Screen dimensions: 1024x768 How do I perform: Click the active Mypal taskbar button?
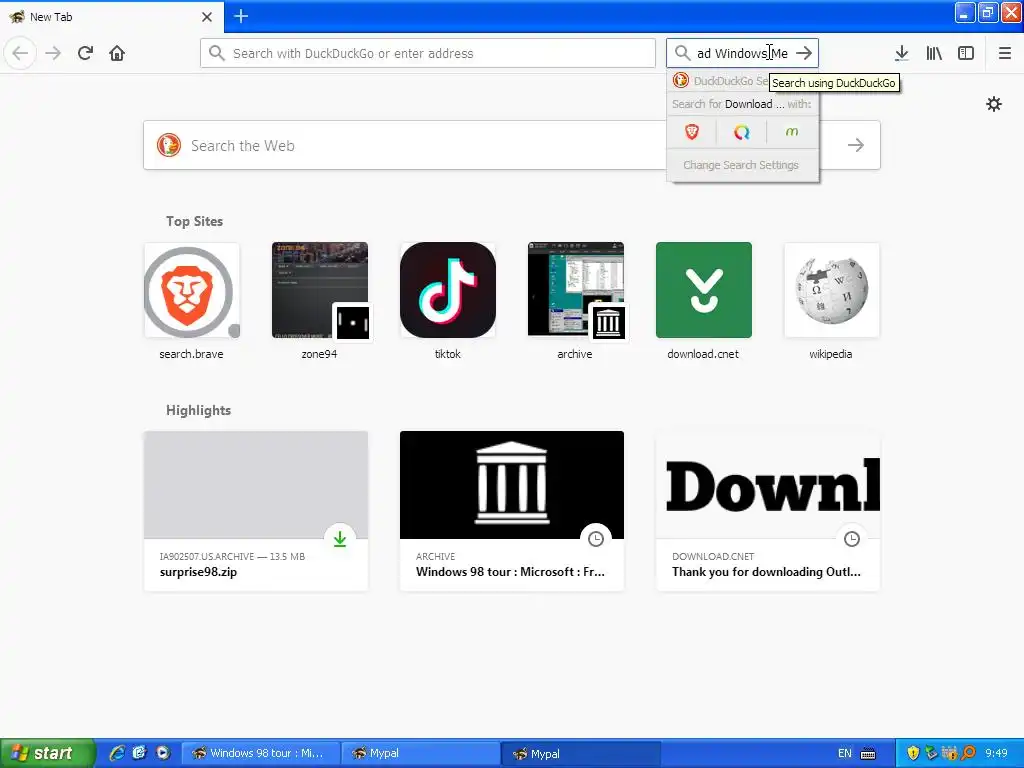coord(581,753)
